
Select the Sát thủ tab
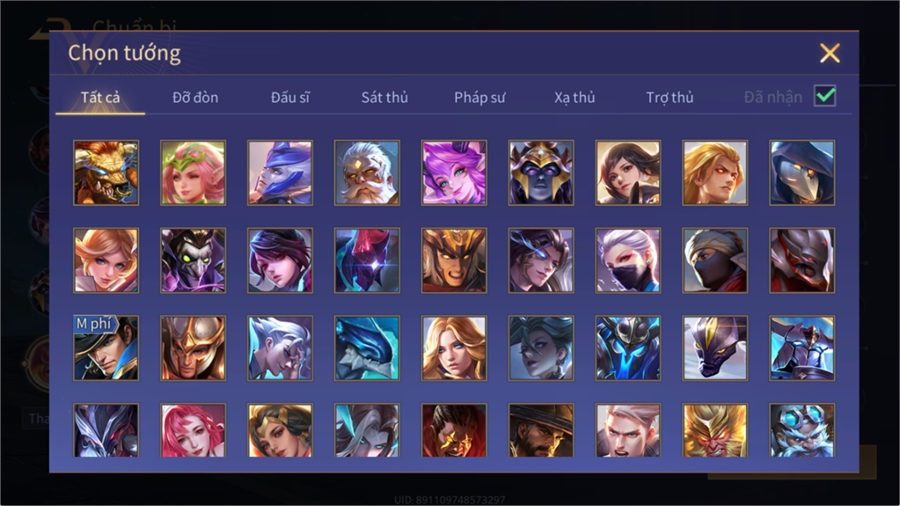[385, 98]
